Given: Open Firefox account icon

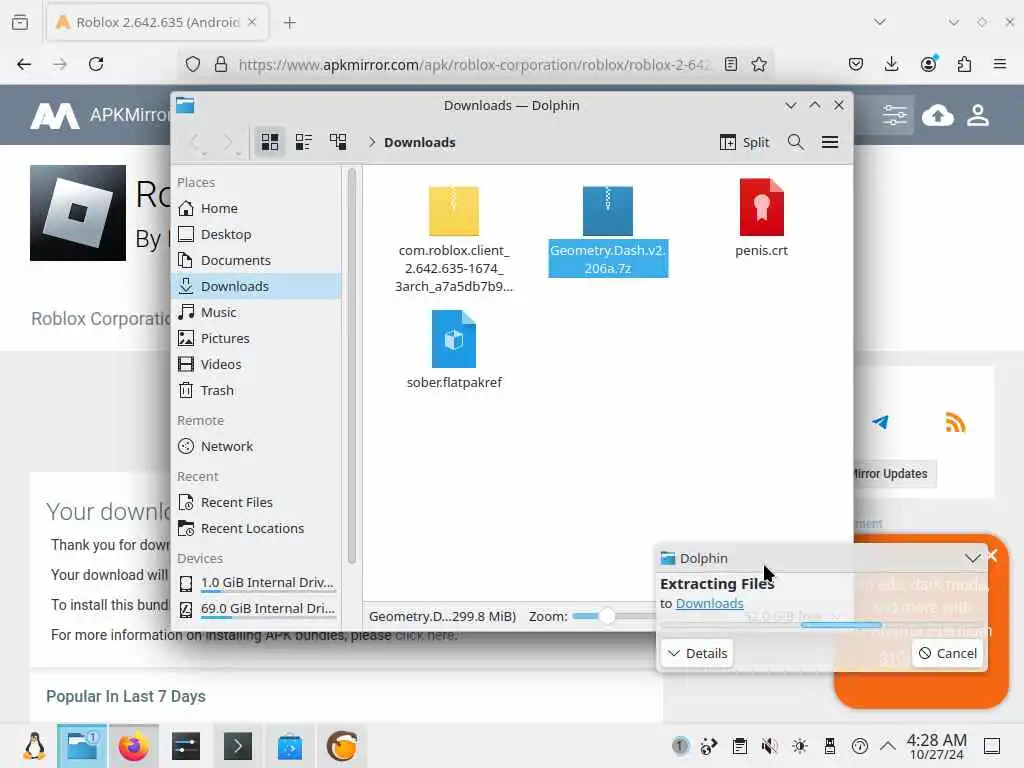Looking at the screenshot, I should pos(929,64).
